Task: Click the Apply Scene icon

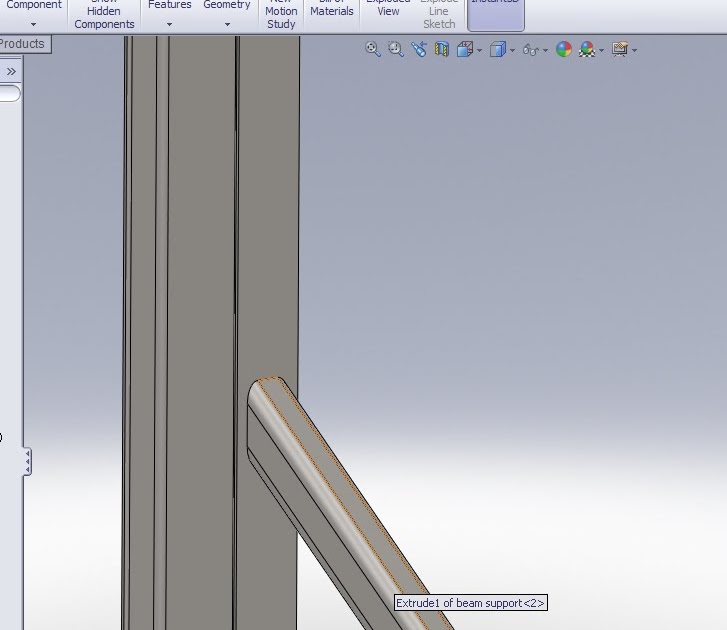Action: coord(587,49)
